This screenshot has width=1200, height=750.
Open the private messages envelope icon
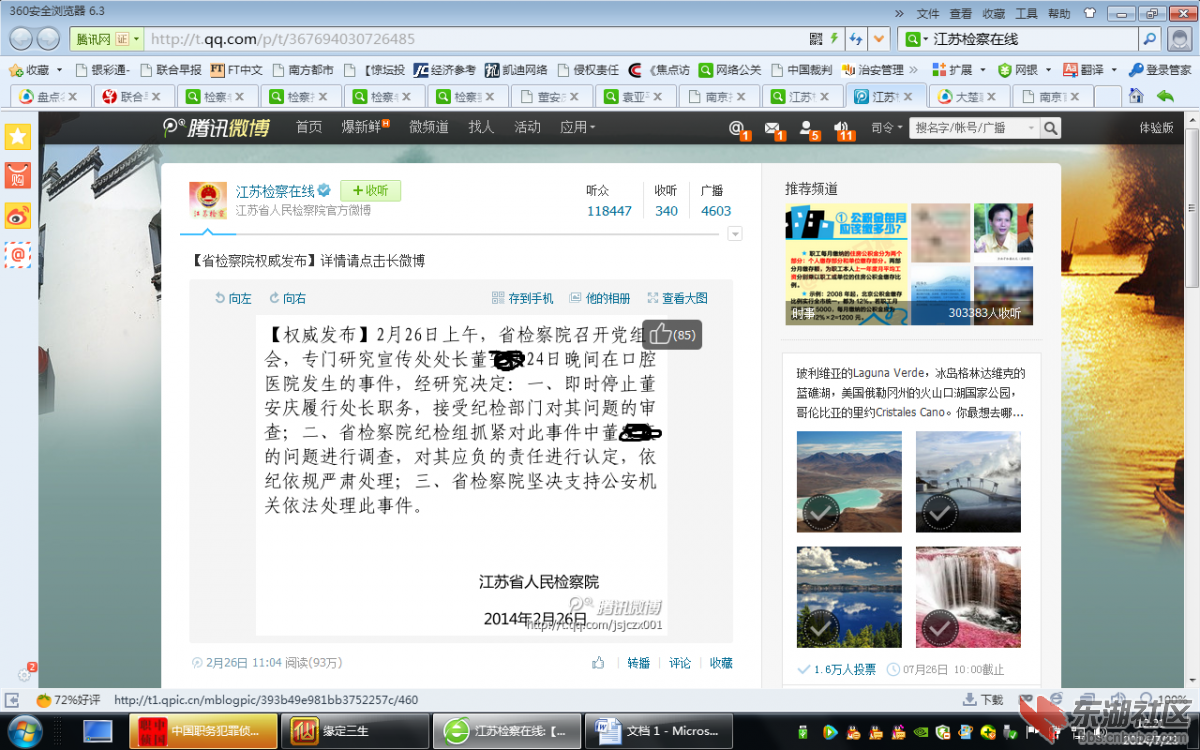tap(772, 128)
